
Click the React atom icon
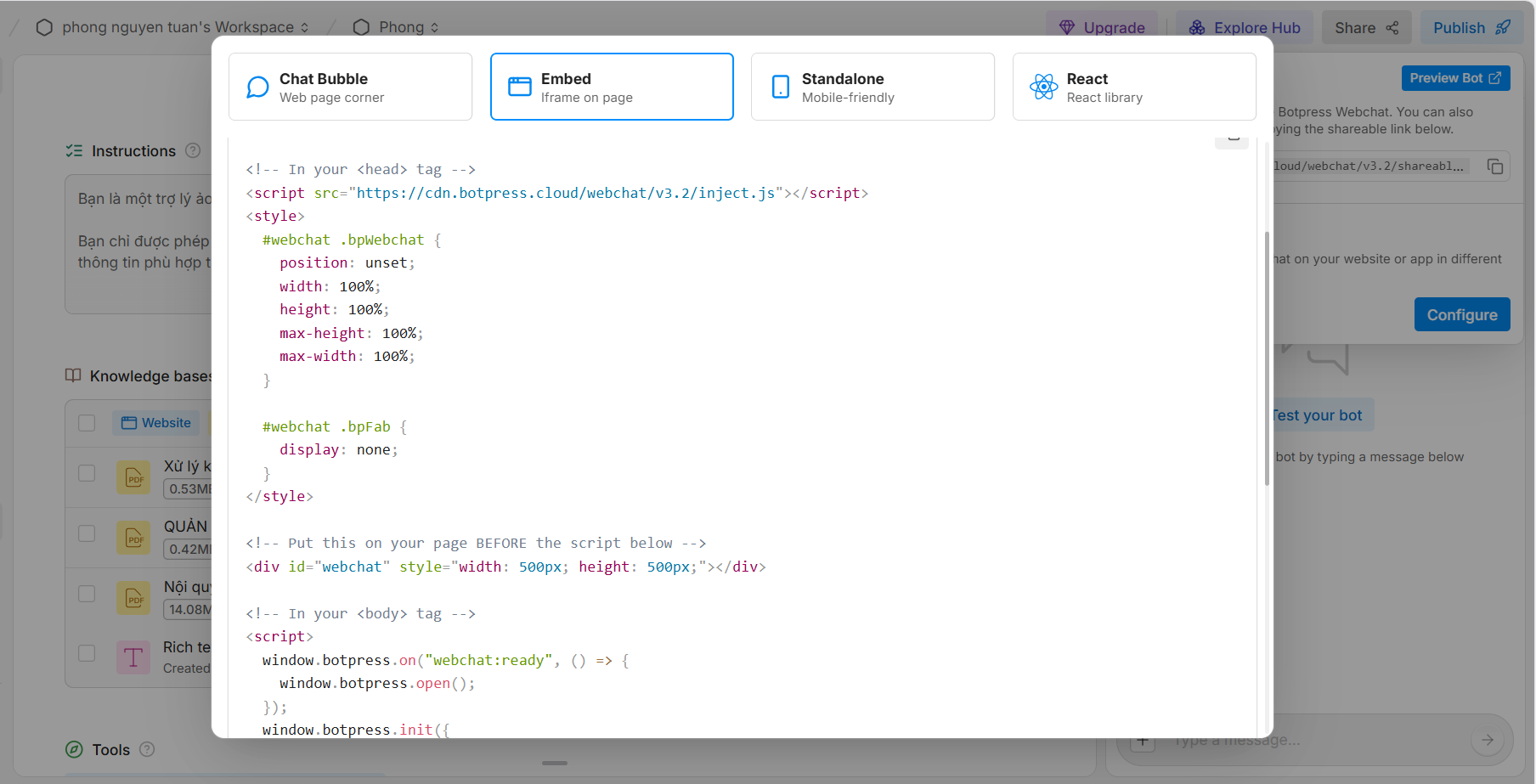1043,87
